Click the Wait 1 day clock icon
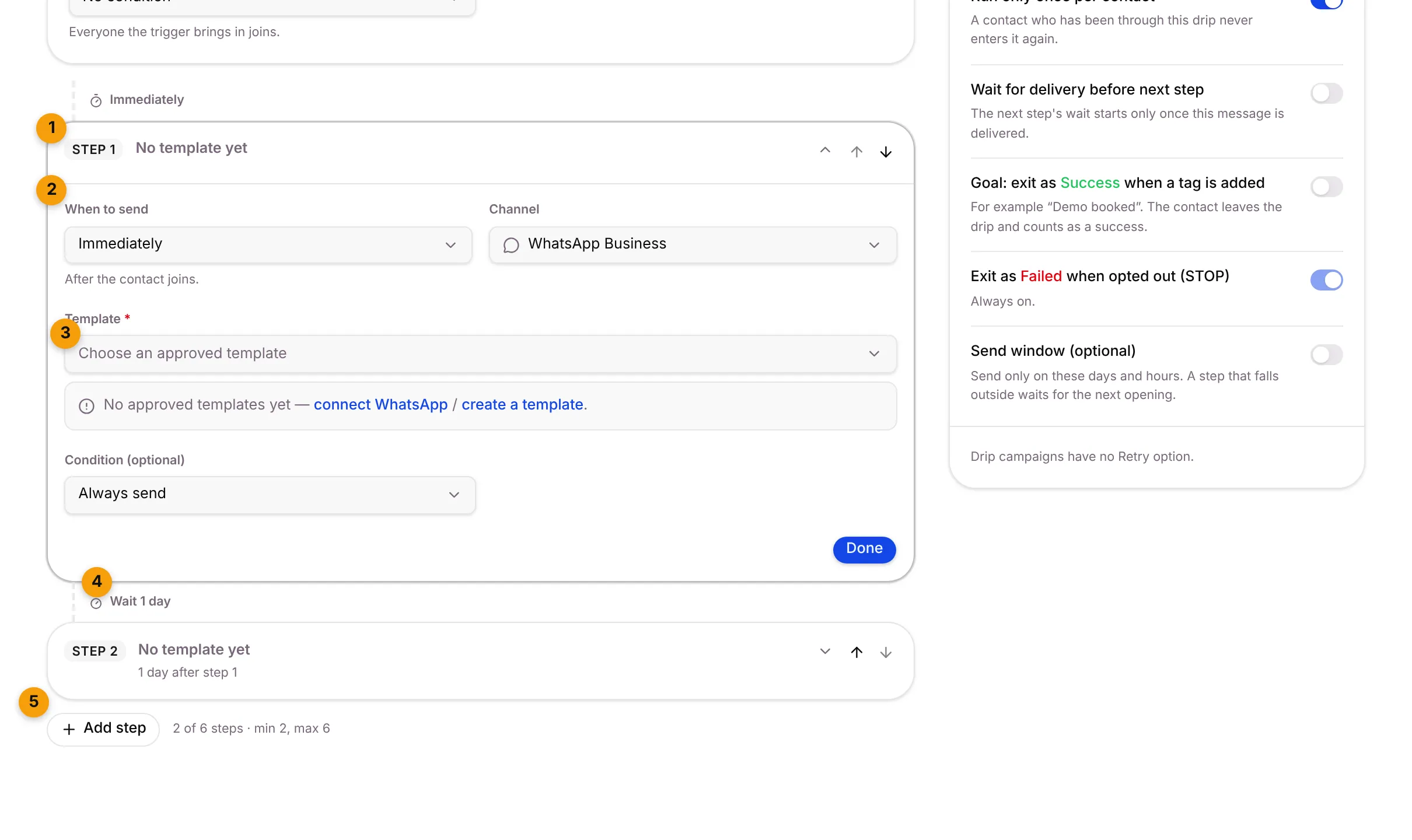This screenshot has height=840, width=1412. click(96, 603)
